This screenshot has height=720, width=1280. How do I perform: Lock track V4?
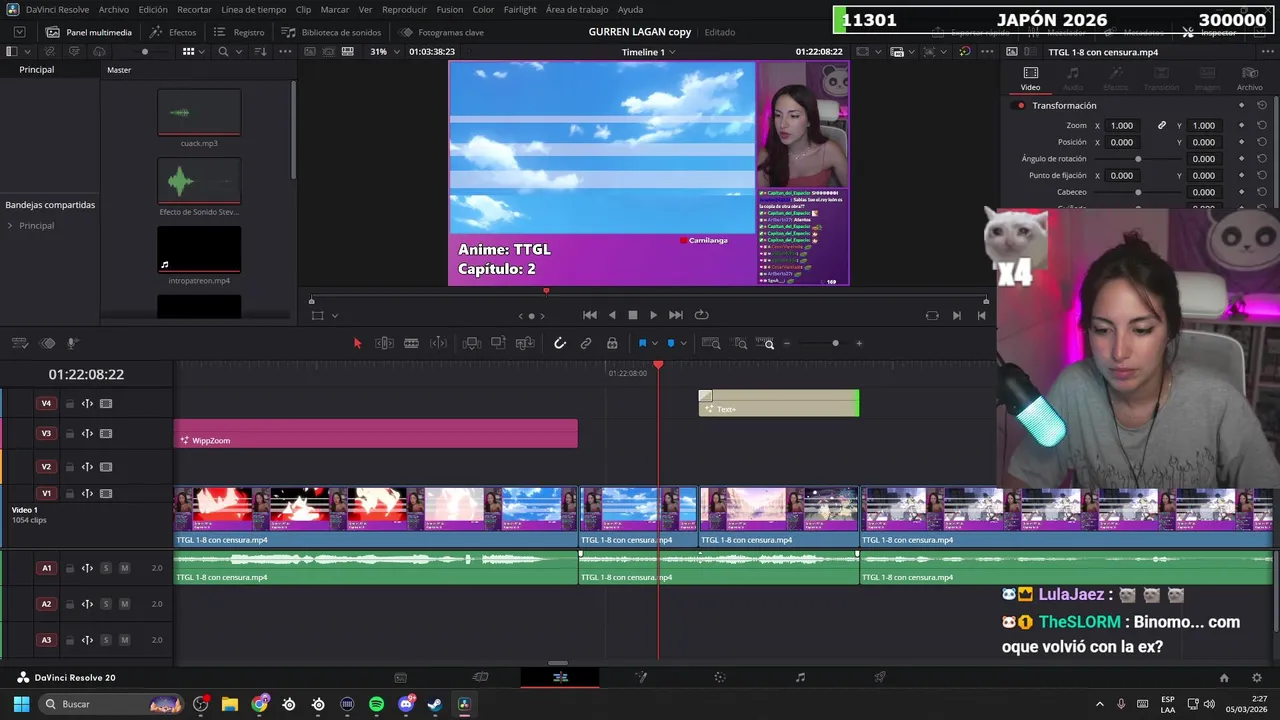point(70,404)
